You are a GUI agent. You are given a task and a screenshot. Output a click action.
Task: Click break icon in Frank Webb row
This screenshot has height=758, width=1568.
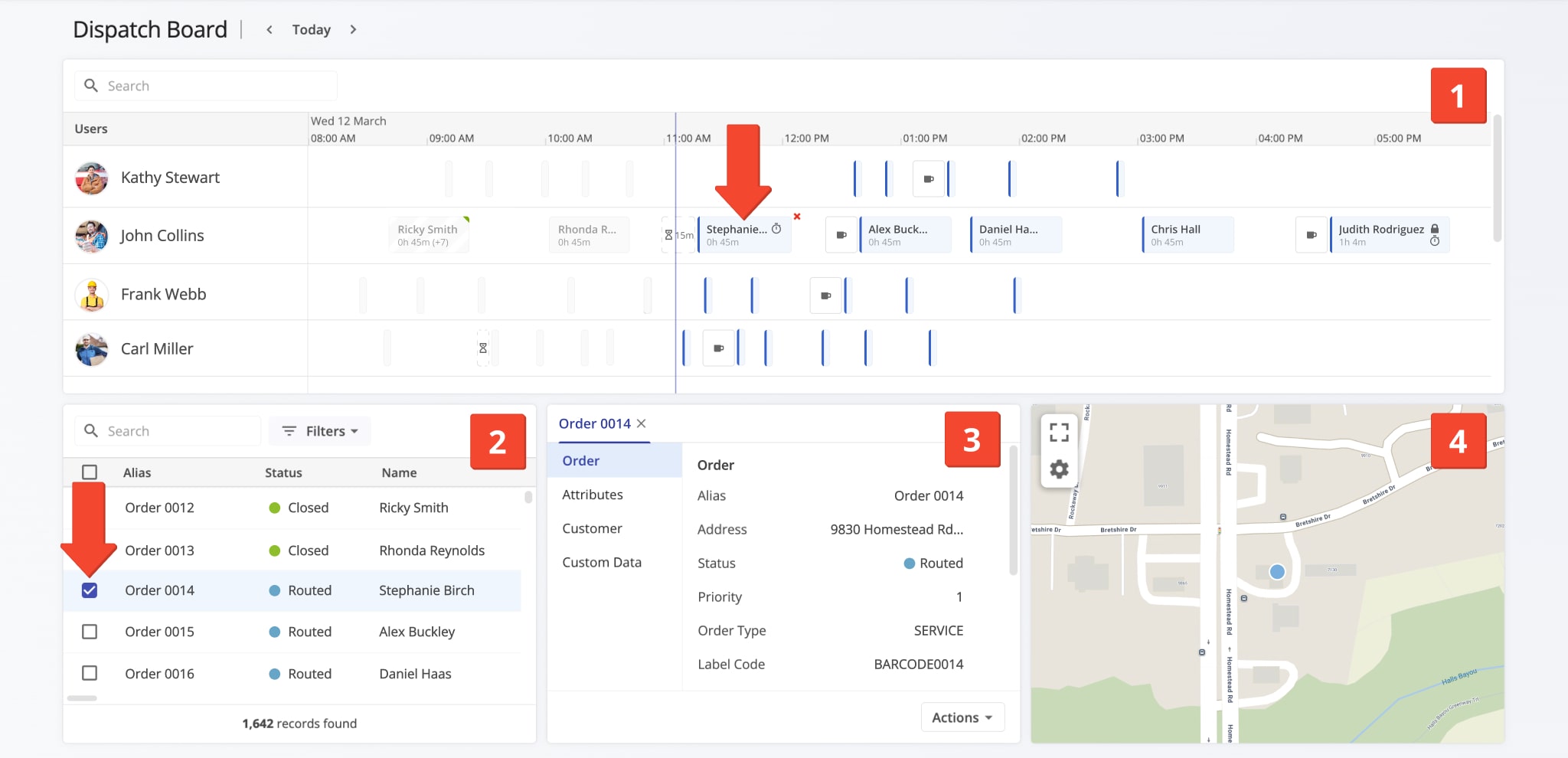pyautogui.click(x=826, y=296)
